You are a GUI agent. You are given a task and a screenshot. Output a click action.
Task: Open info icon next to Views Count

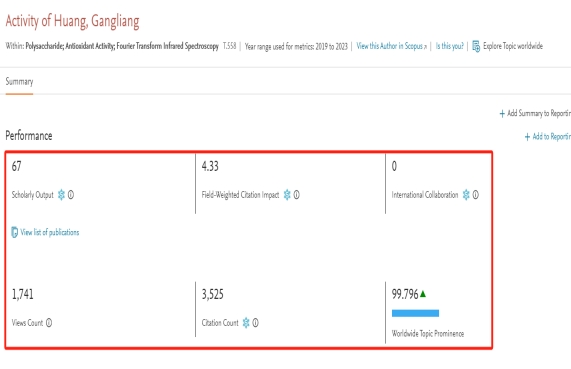[x=49, y=323]
